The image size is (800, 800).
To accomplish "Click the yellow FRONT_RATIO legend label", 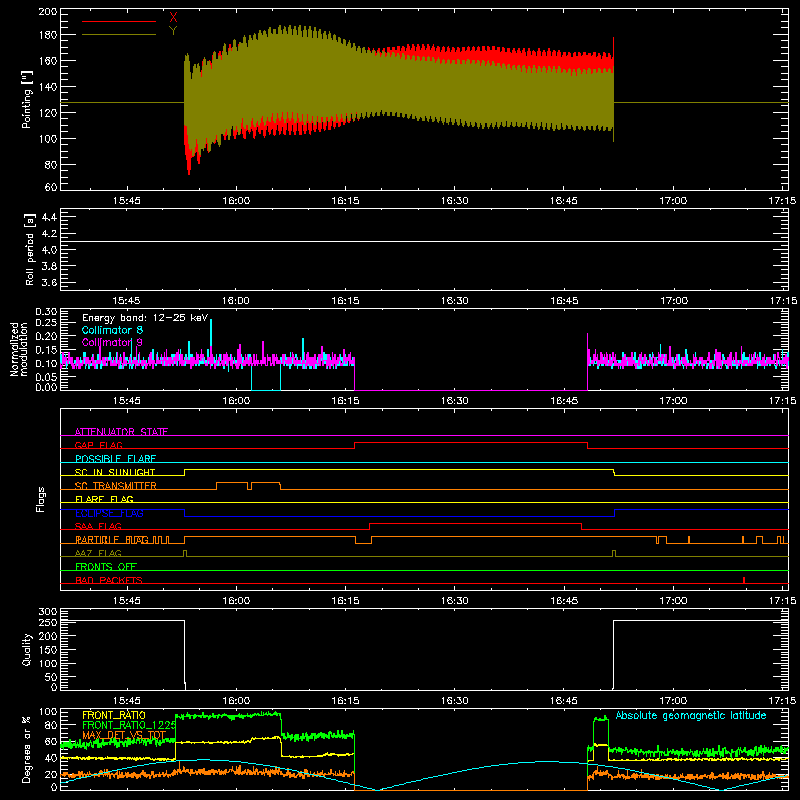I will [113, 715].
